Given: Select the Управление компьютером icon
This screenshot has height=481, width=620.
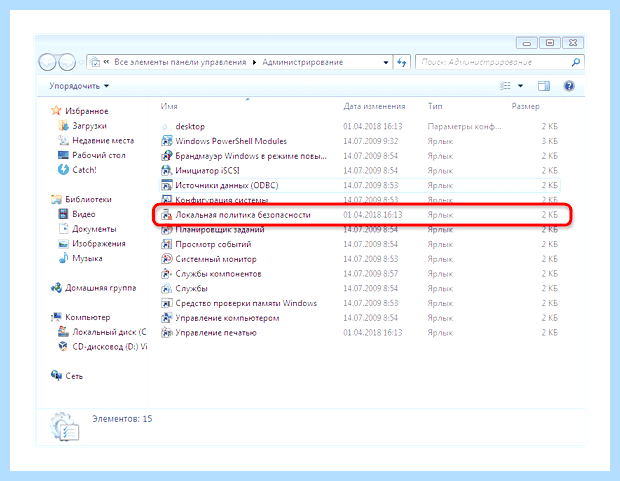Looking at the screenshot, I should (166, 318).
